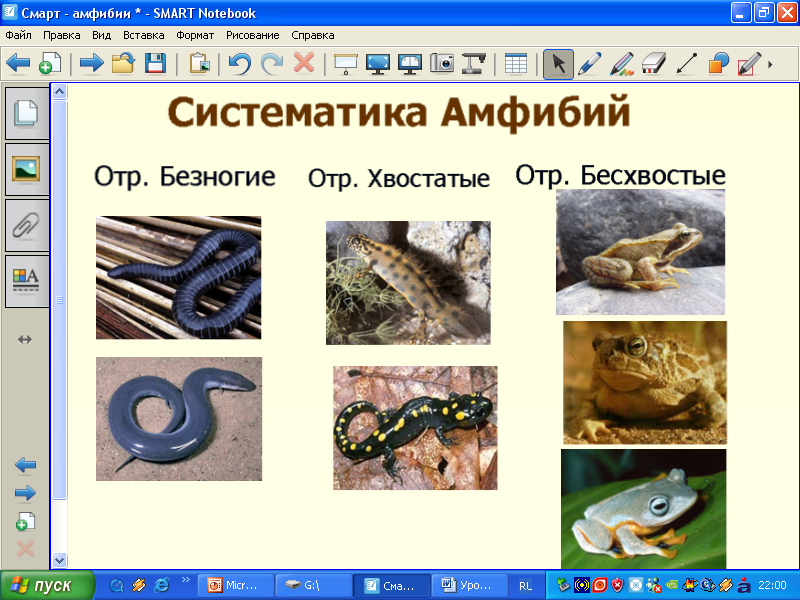Open screen capture camera tool
Screen dimensions: 800x600
(x=442, y=64)
